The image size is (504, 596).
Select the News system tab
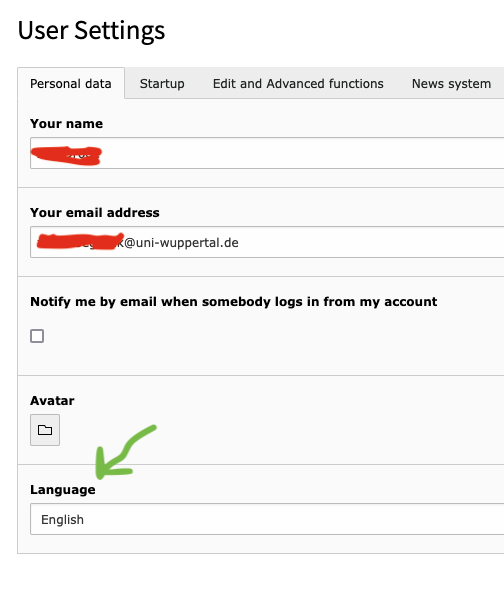pyautogui.click(x=451, y=84)
